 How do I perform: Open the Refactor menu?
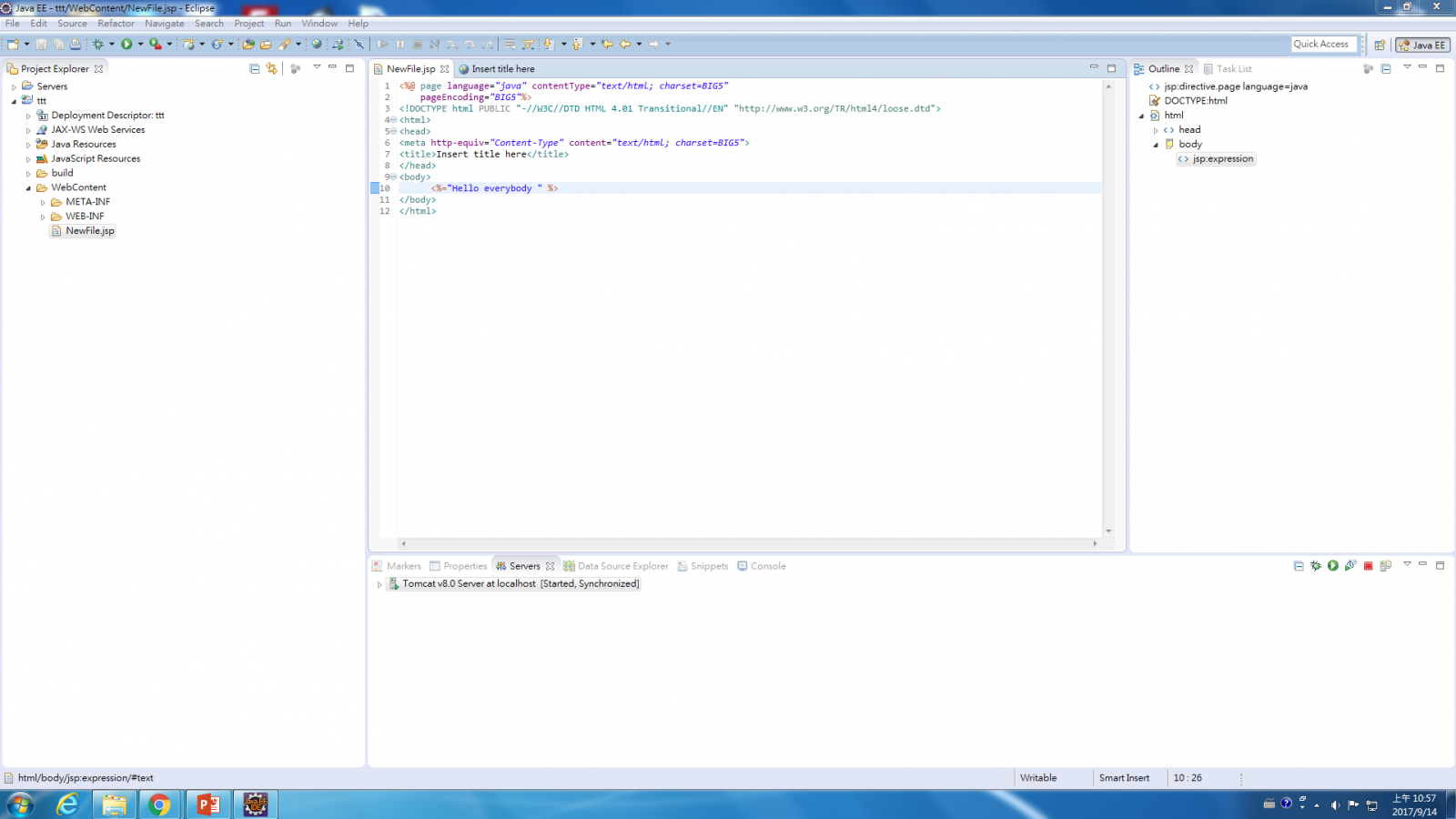click(116, 24)
